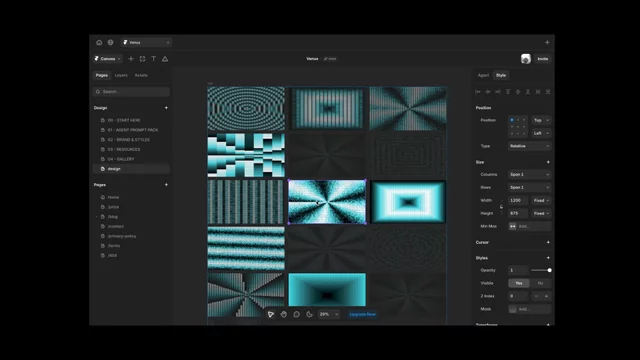Switch to the Assets tab
The image size is (640, 360).
pyautogui.click(x=141, y=76)
